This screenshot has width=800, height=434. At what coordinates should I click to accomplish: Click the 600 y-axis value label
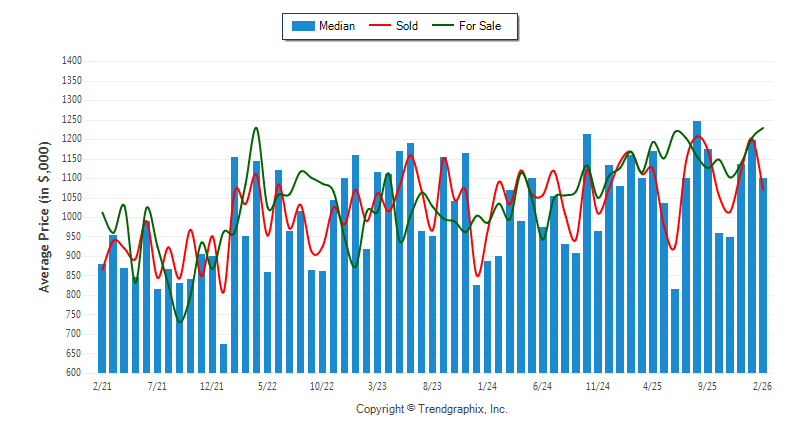[73, 373]
